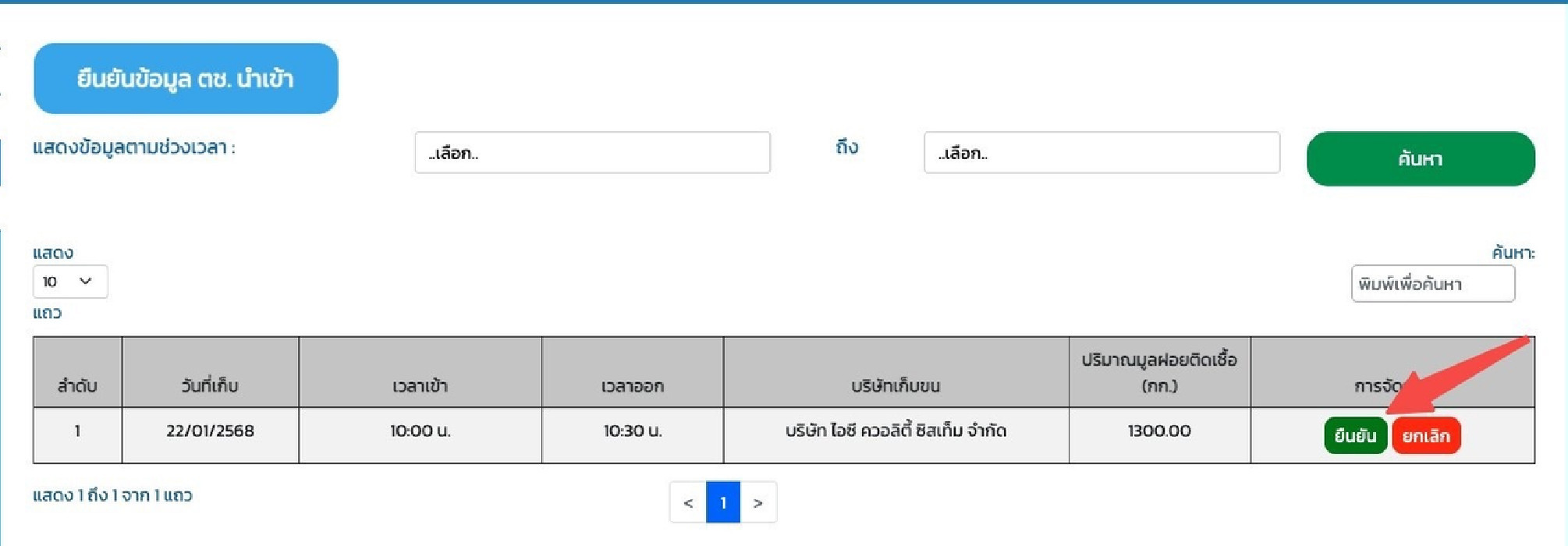Open the start date ..เลือก.. field
1568x546 pixels.
[592, 153]
